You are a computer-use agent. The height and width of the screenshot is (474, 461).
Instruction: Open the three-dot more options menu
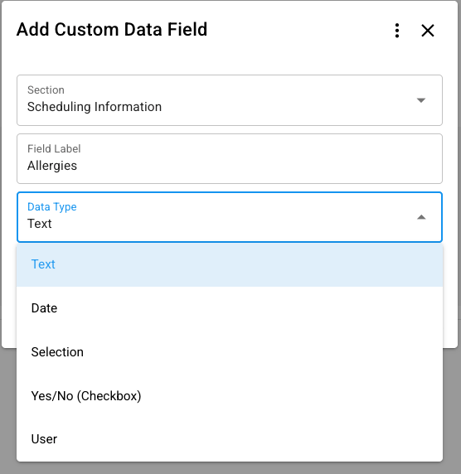pyautogui.click(x=397, y=31)
